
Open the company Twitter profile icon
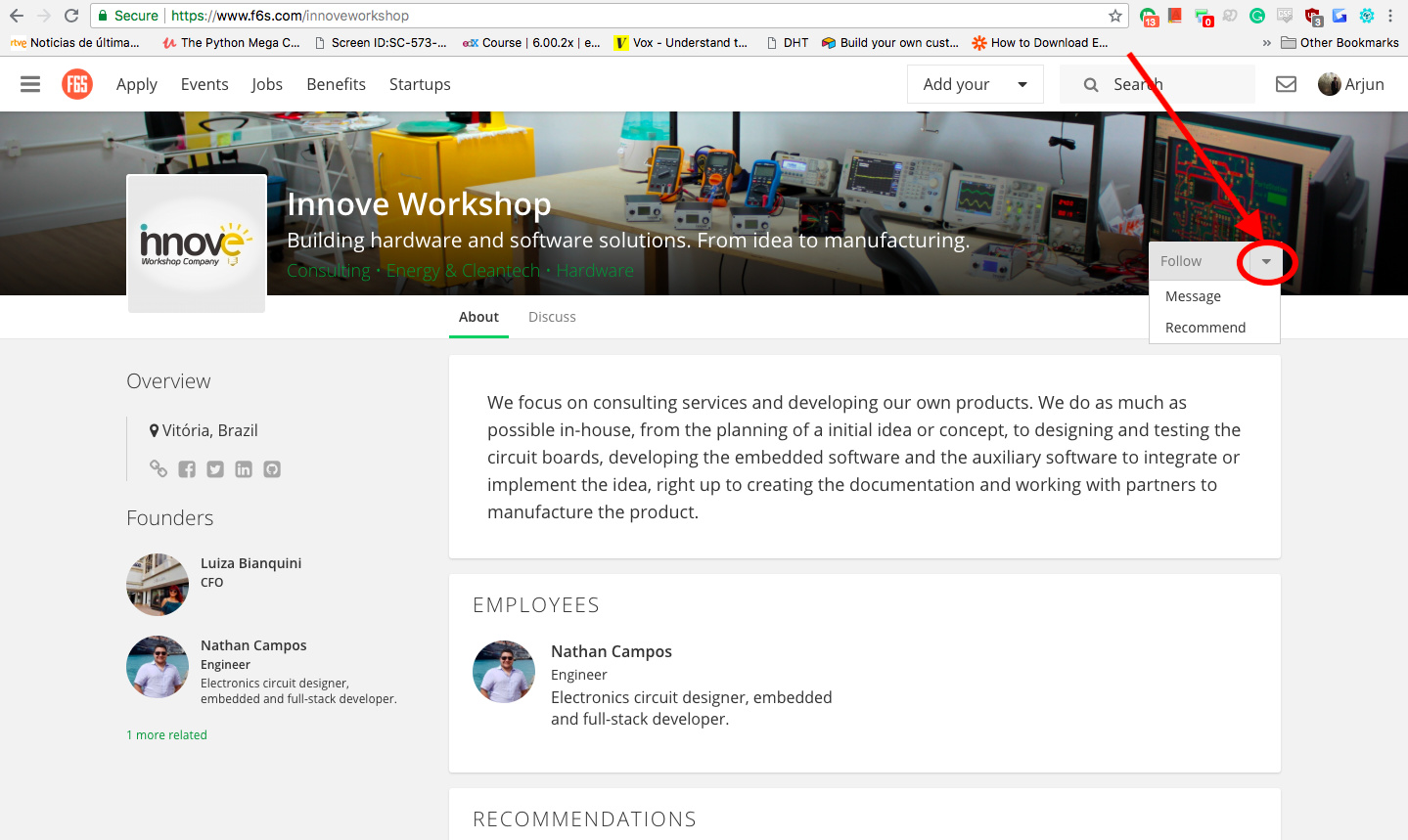pos(215,469)
